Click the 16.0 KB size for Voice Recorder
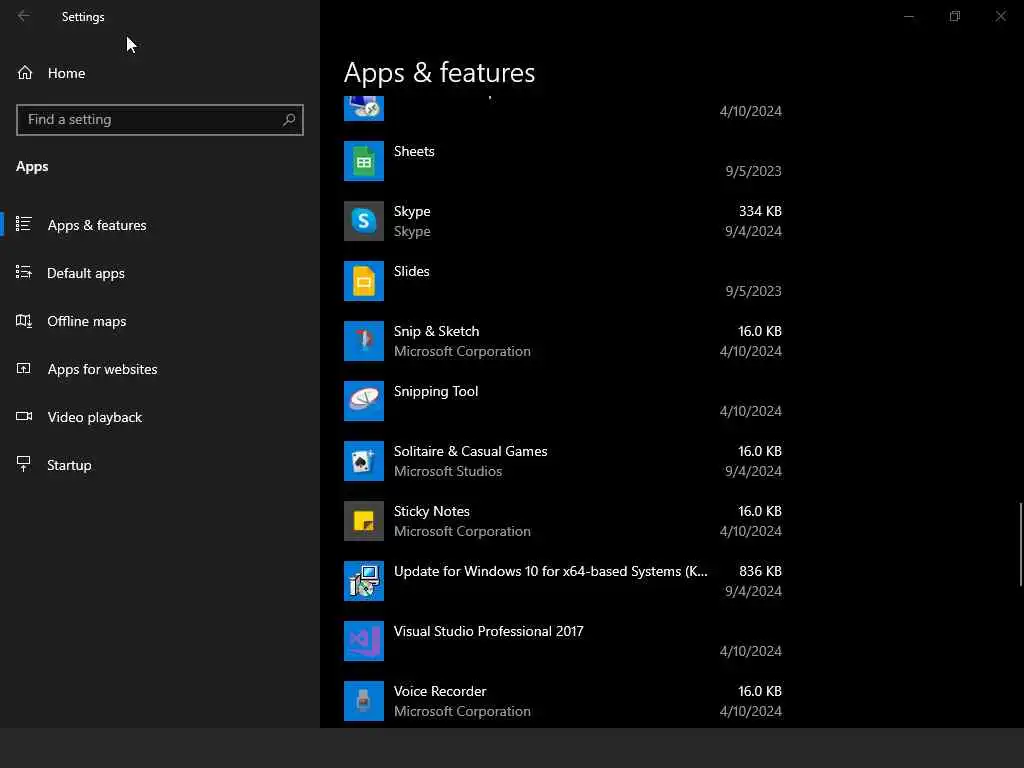Viewport: 1024px width, 768px height. tap(760, 691)
